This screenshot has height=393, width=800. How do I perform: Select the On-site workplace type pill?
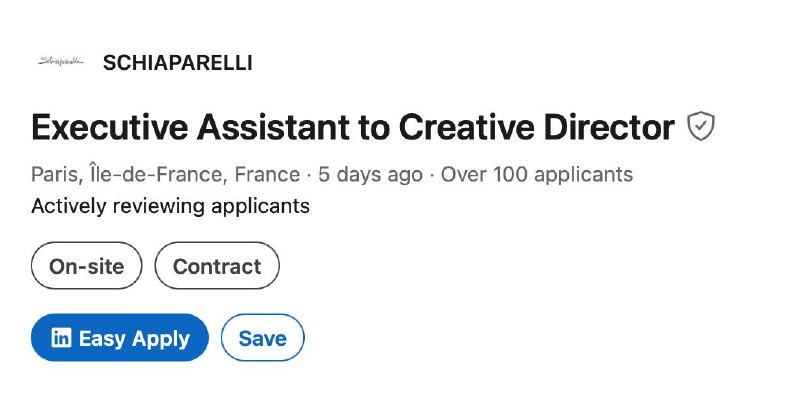click(x=87, y=266)
